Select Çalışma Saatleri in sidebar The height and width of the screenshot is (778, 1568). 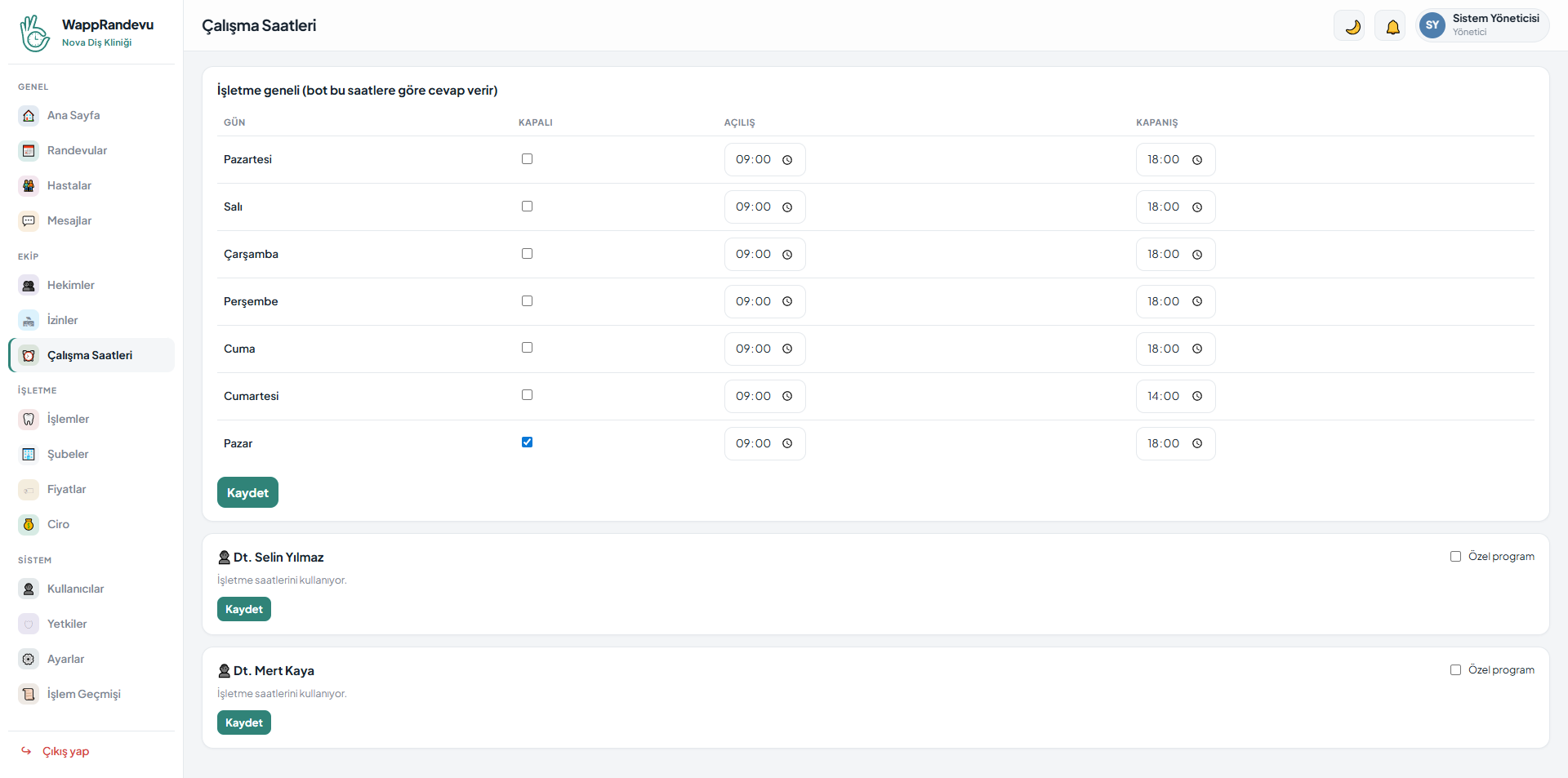pyautogui.click(x=91, y=355)
